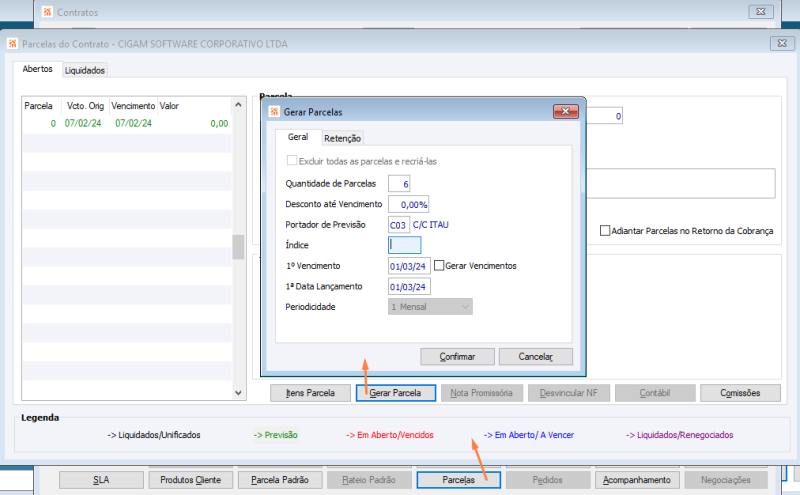
Task: Open the Liquidados tab
Action: pos(85,70)
